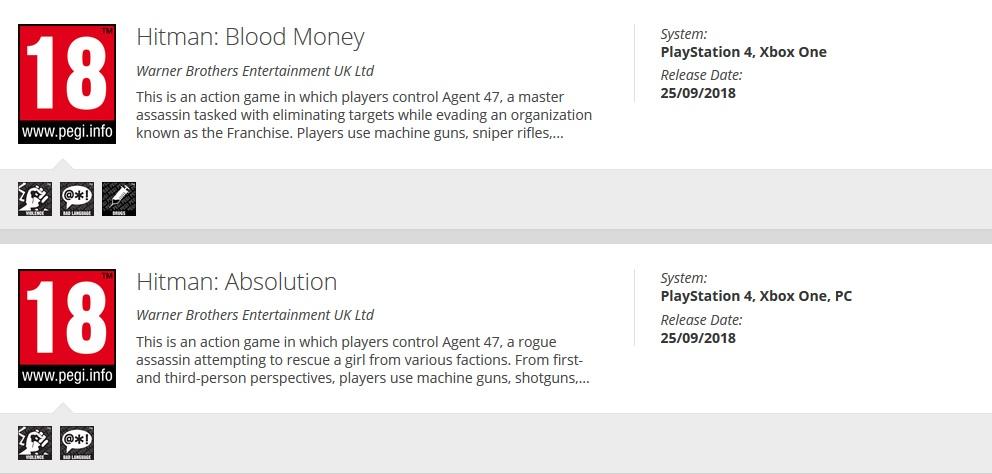Screen dimensions: 992x474
Task: Click the Violence descriptor icon for Absolution
Action: point(35,443)
